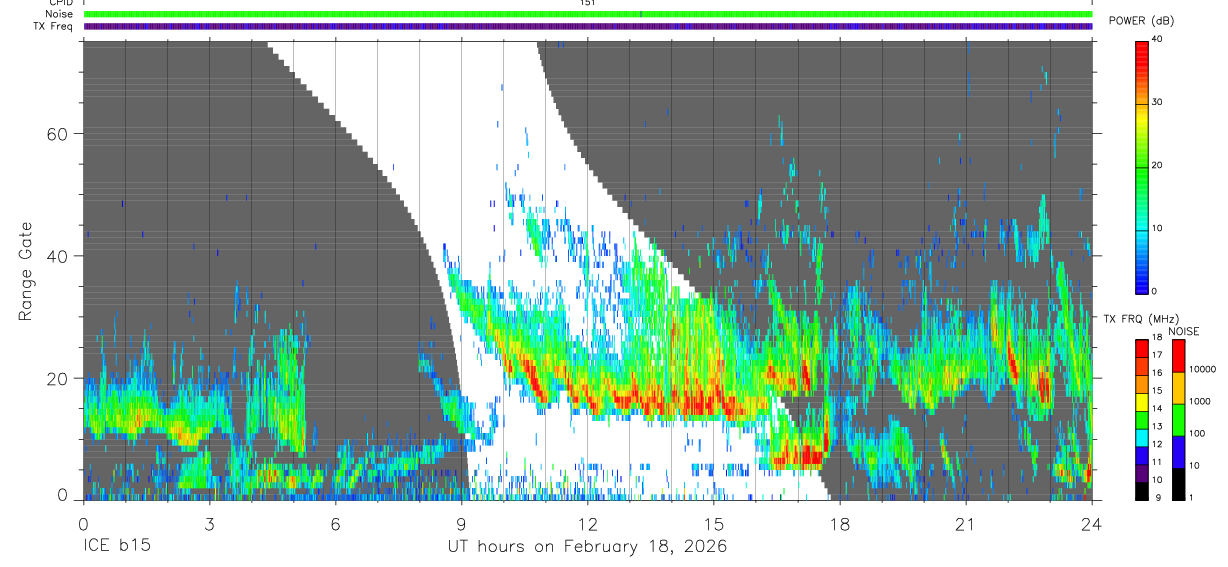Click the 21 tick on UT hours axis
1228x567 pixels.
coord(966,524)
